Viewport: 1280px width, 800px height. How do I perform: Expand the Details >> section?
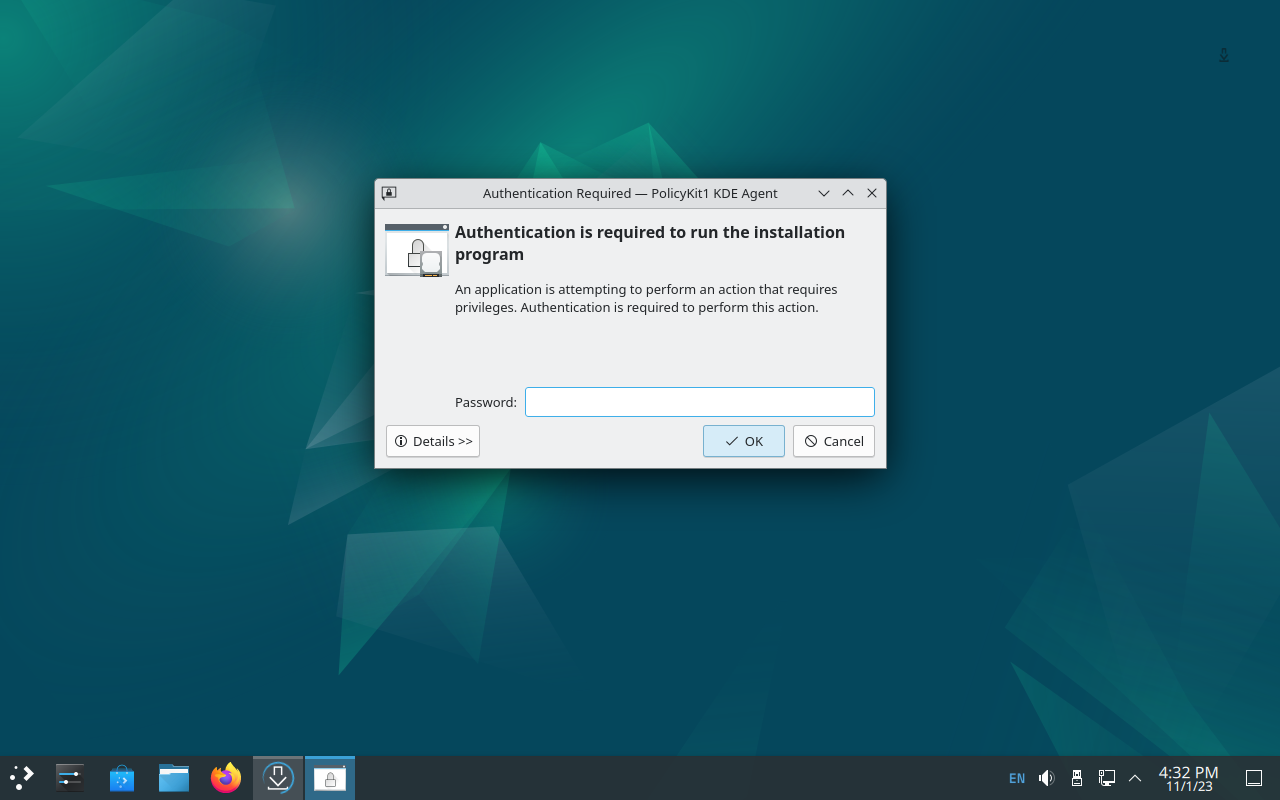coord(433,441)
